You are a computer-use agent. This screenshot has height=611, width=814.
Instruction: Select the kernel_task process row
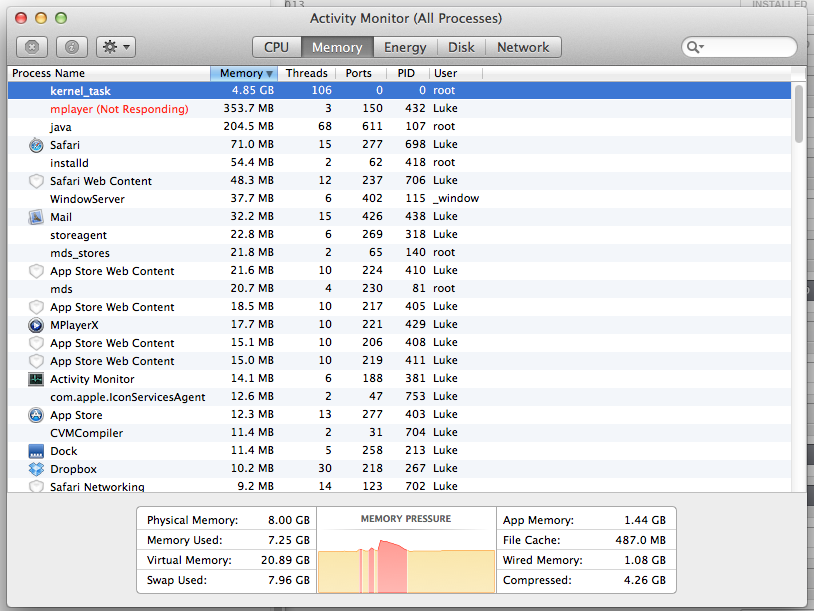[x=399, y=91]
